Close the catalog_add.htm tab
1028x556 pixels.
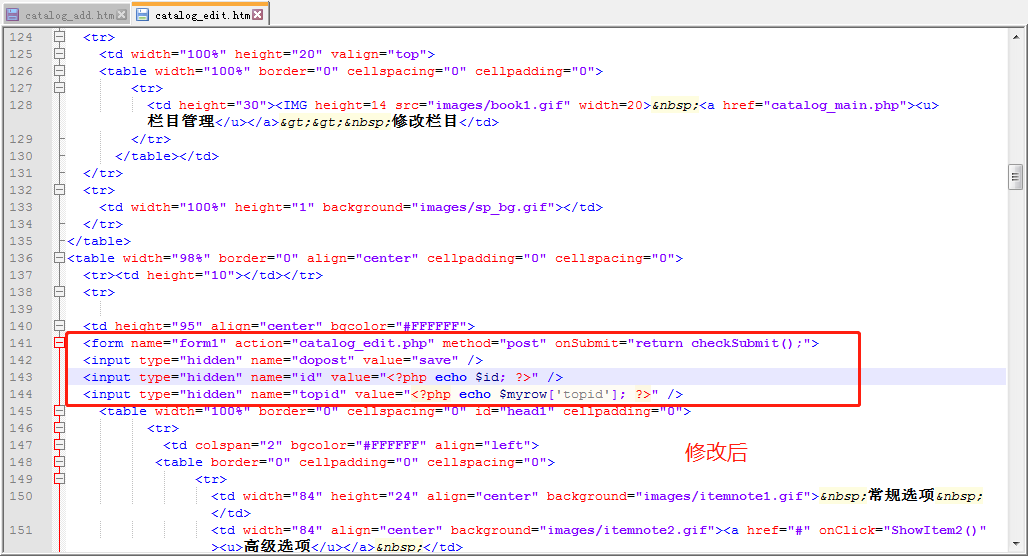point(122,15)
